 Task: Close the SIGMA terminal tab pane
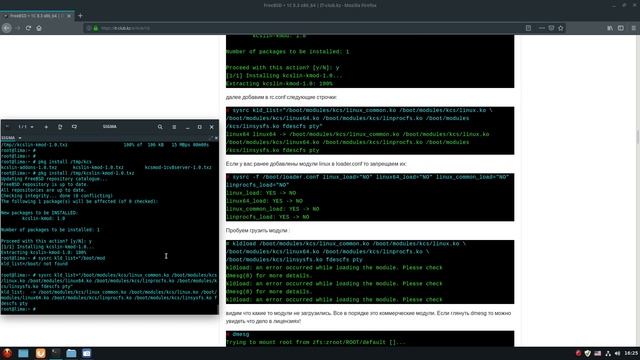tap(216, 138)
